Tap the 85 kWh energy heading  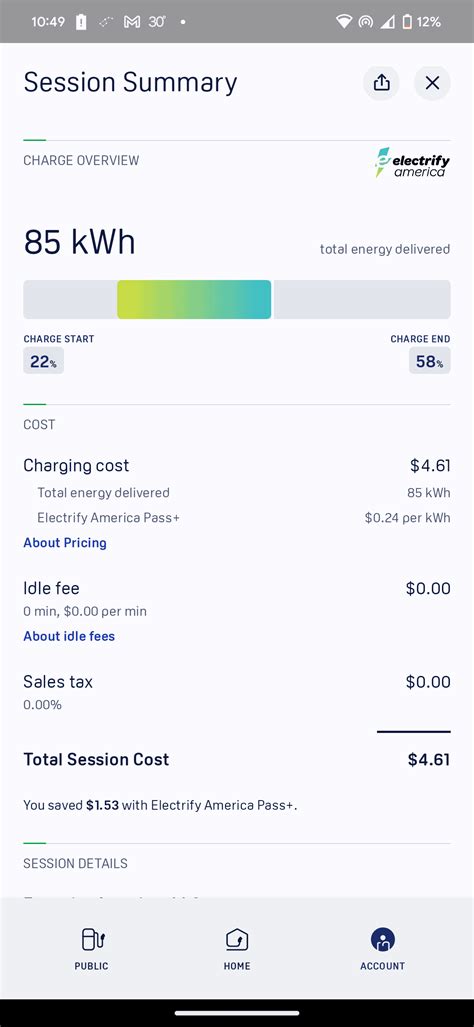79,242
